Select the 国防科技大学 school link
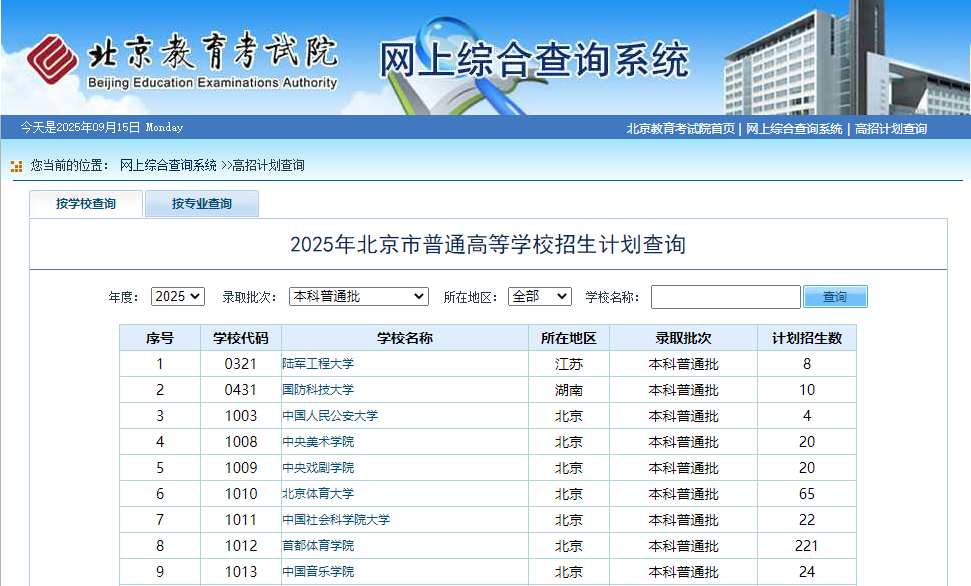Viewport: 971px width, 586px height. [x=318, y=390]
